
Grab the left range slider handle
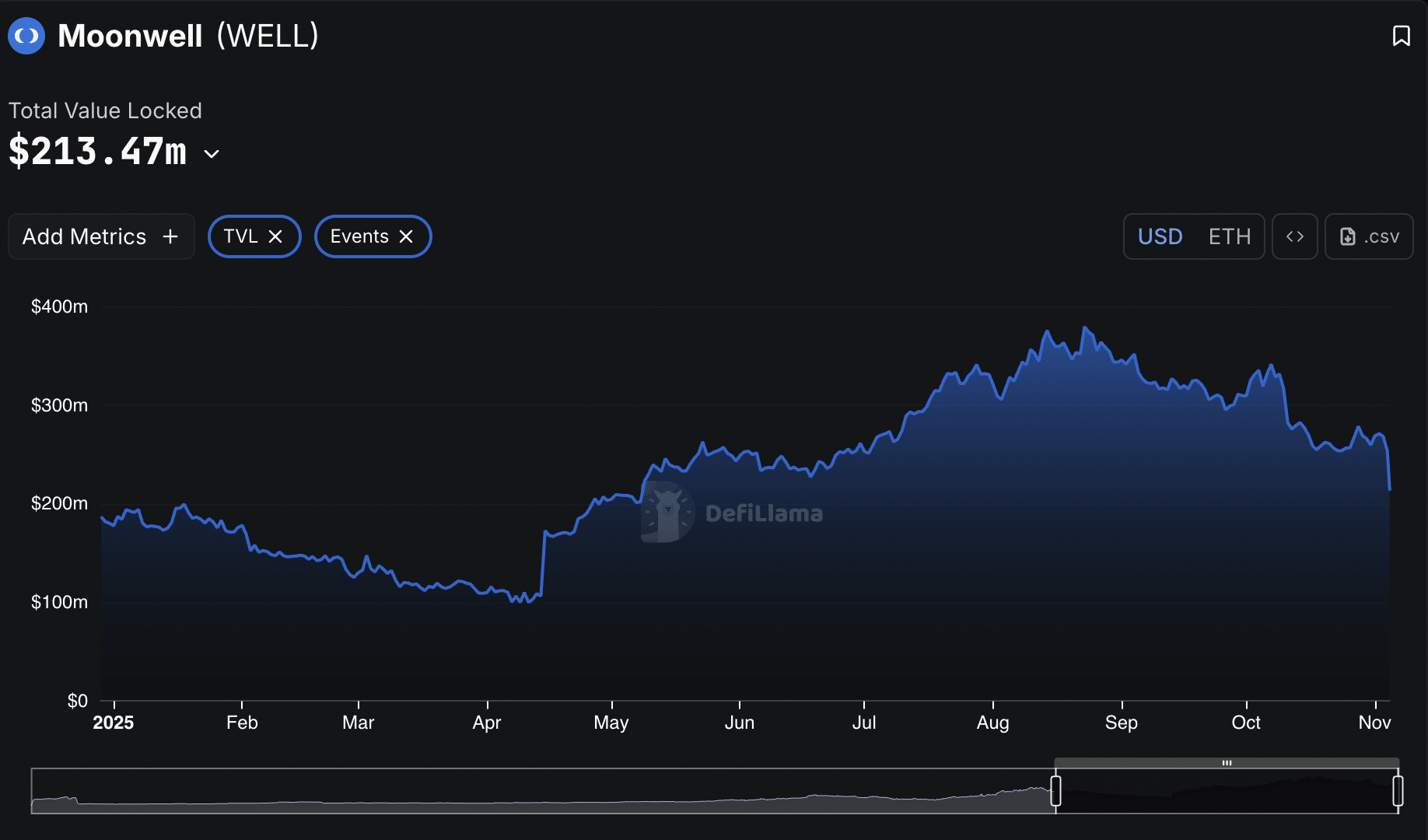[1055, 791]
